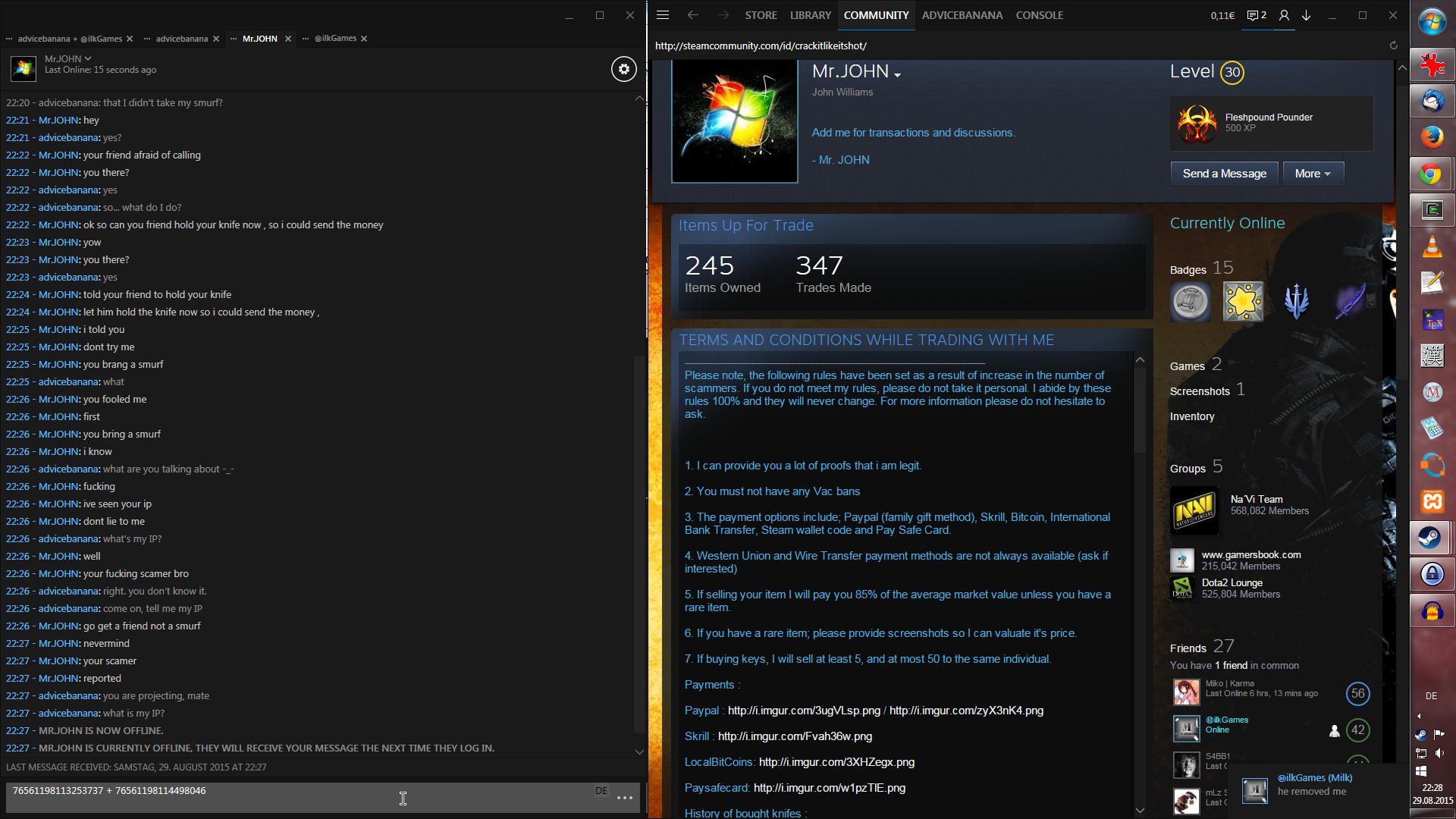Open Firefox from the taskbar
This screenshot has width=1456, height=819.
point(1432,137)
